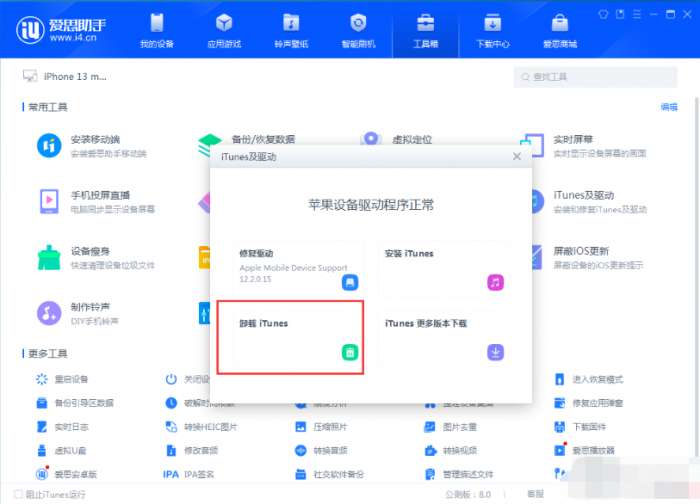Open the 压缩照片 compress photos tool

pyautogui.click(x=321, y=427)
